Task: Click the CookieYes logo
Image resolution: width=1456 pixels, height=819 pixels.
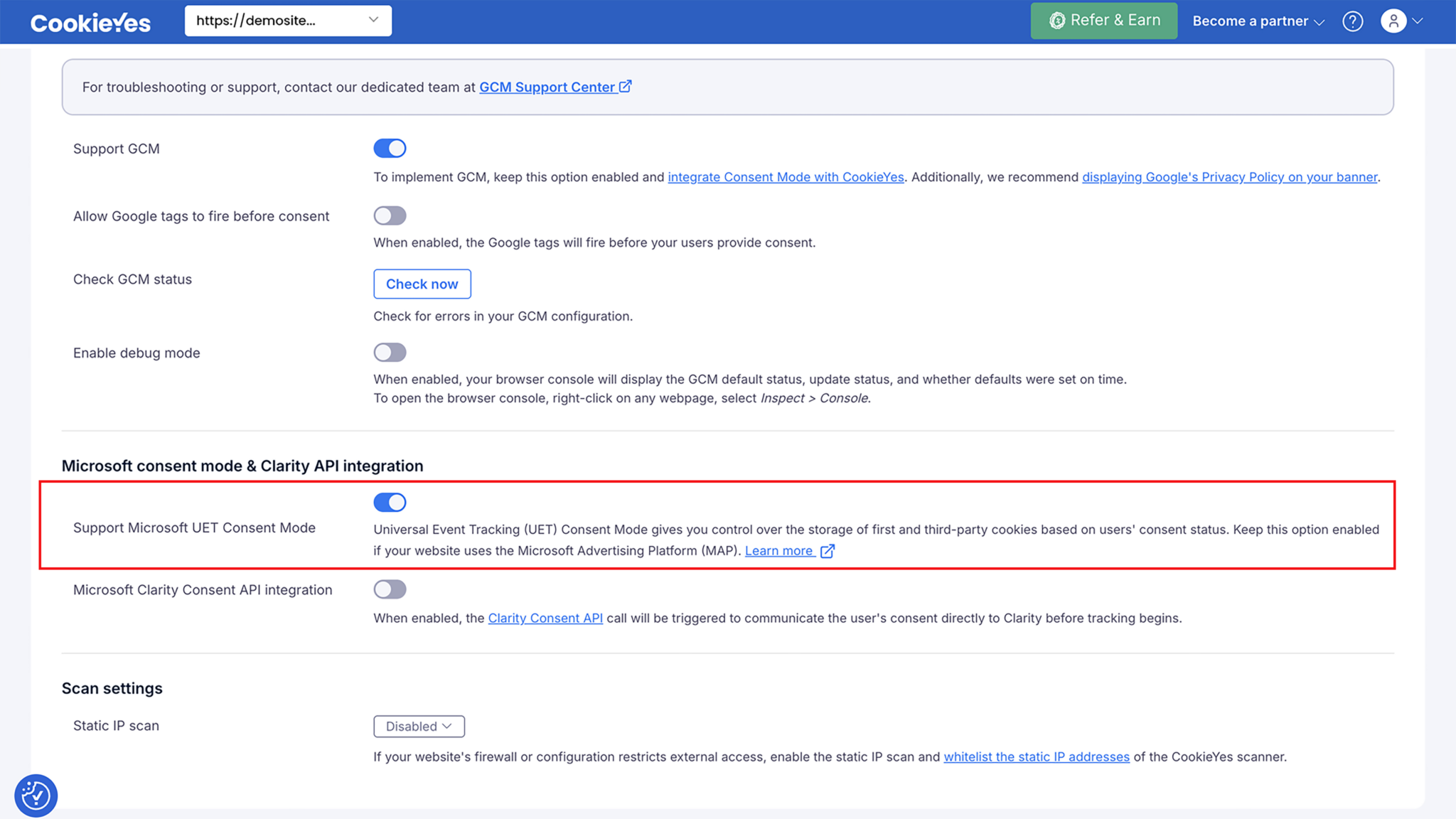Action: coord(90,22)
